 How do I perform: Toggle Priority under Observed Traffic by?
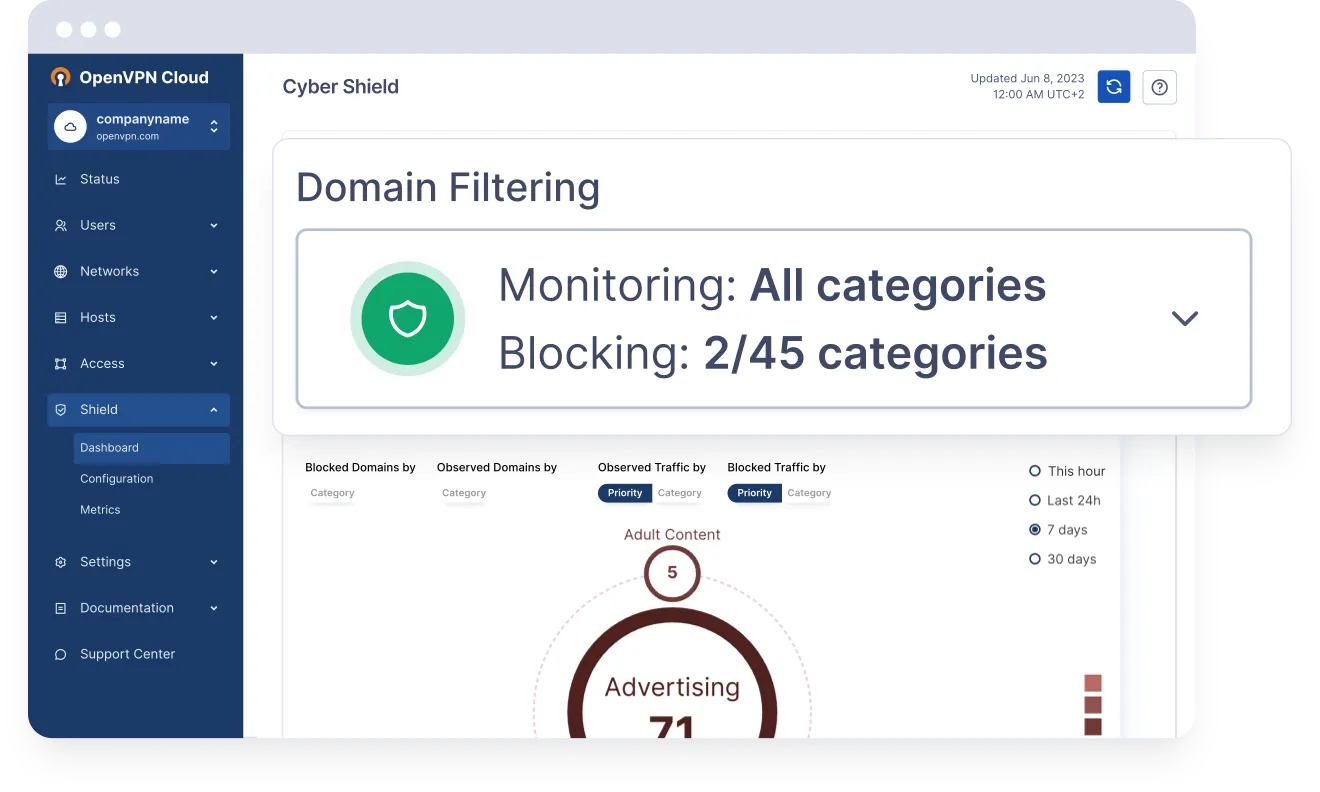click(625, 493)
